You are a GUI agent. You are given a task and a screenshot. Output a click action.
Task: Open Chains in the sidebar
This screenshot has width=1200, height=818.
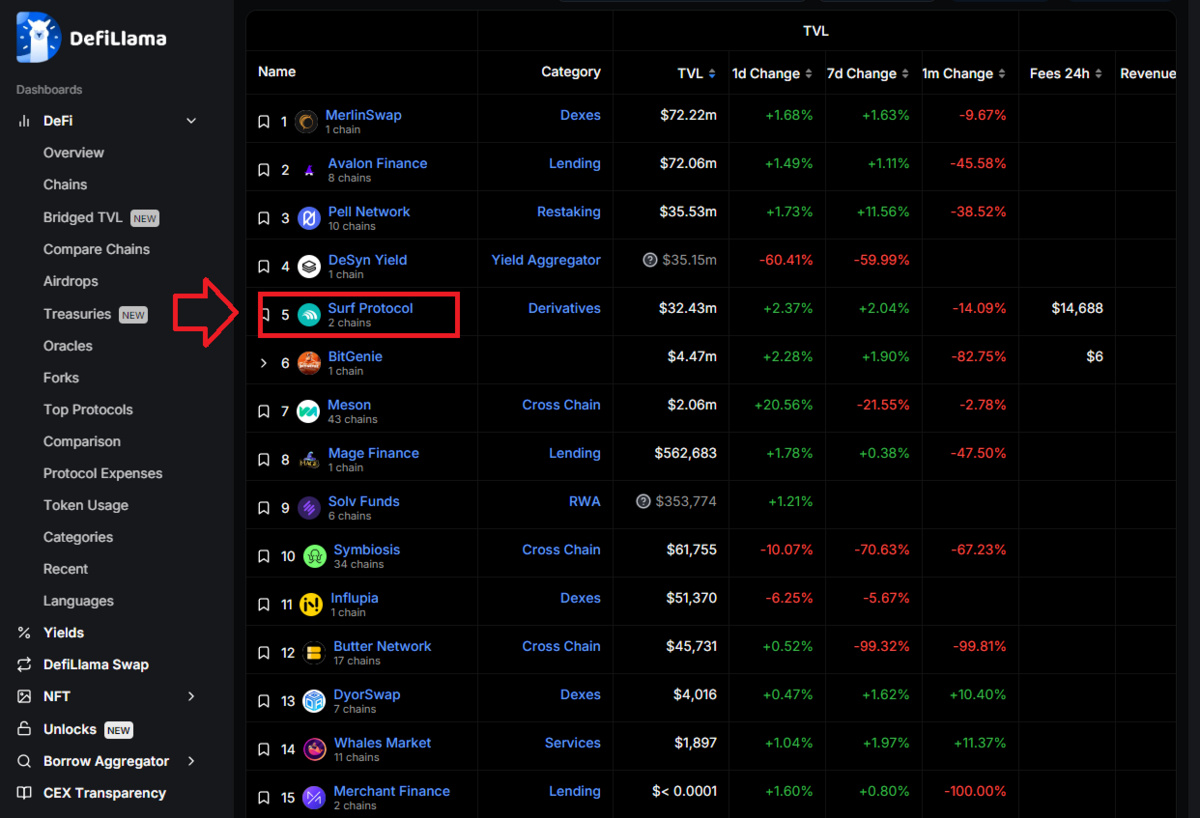(x=65, y=185)
